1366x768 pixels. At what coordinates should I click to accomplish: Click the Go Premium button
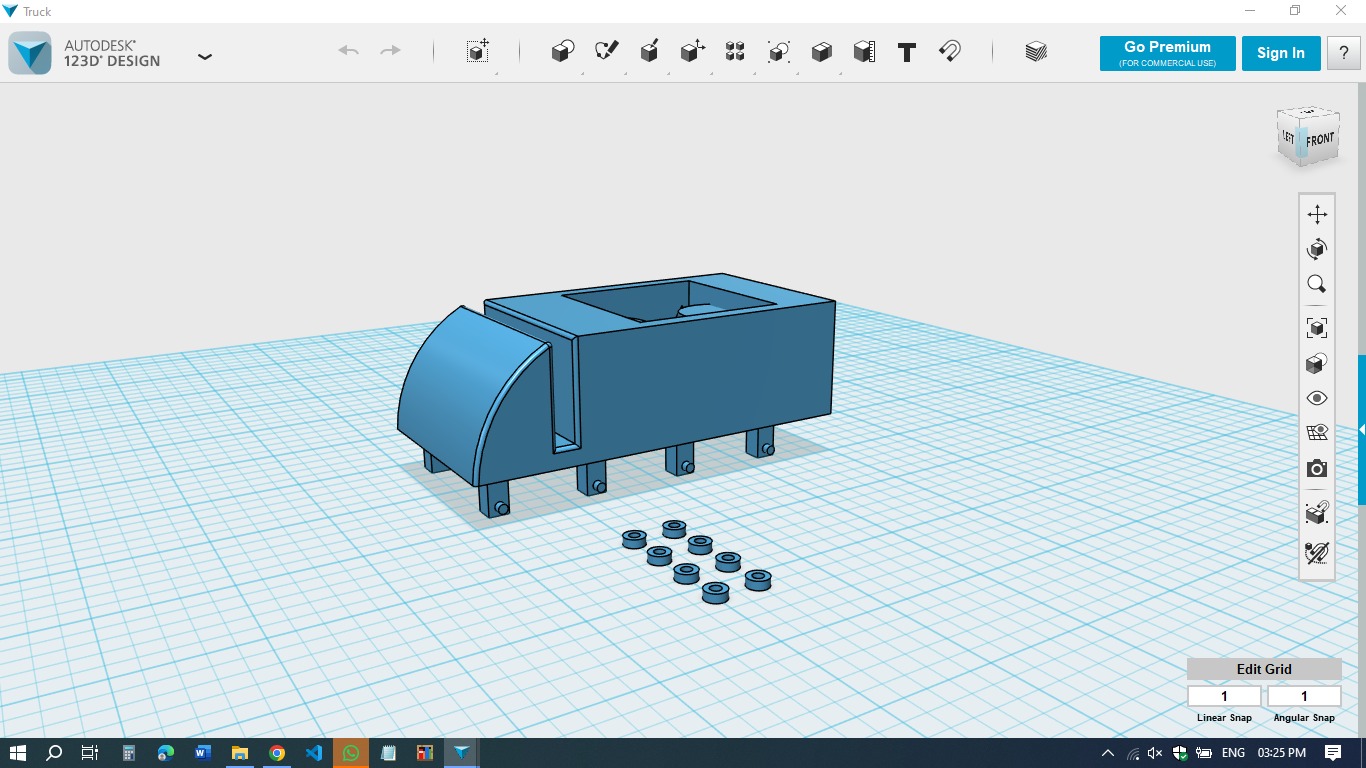click(x=1167, y=53)
